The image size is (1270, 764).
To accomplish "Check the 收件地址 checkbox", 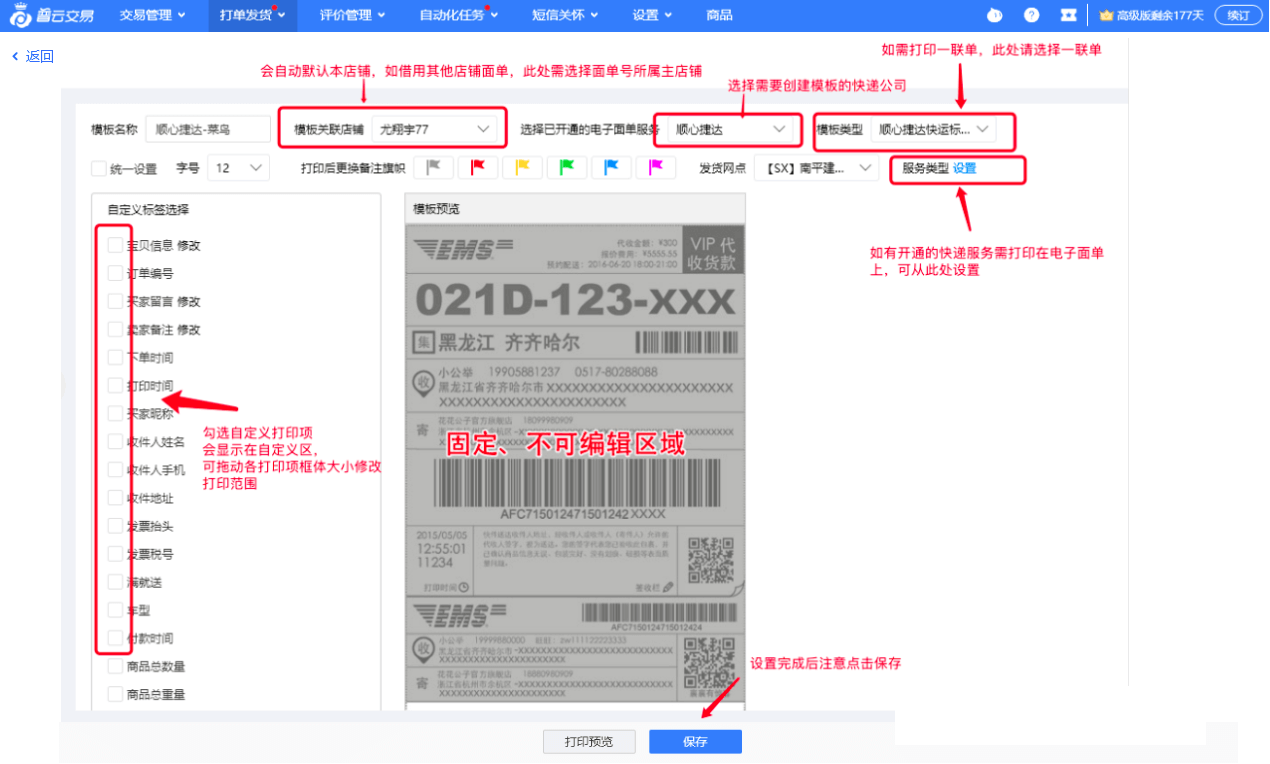I will (x=115, y=497).
